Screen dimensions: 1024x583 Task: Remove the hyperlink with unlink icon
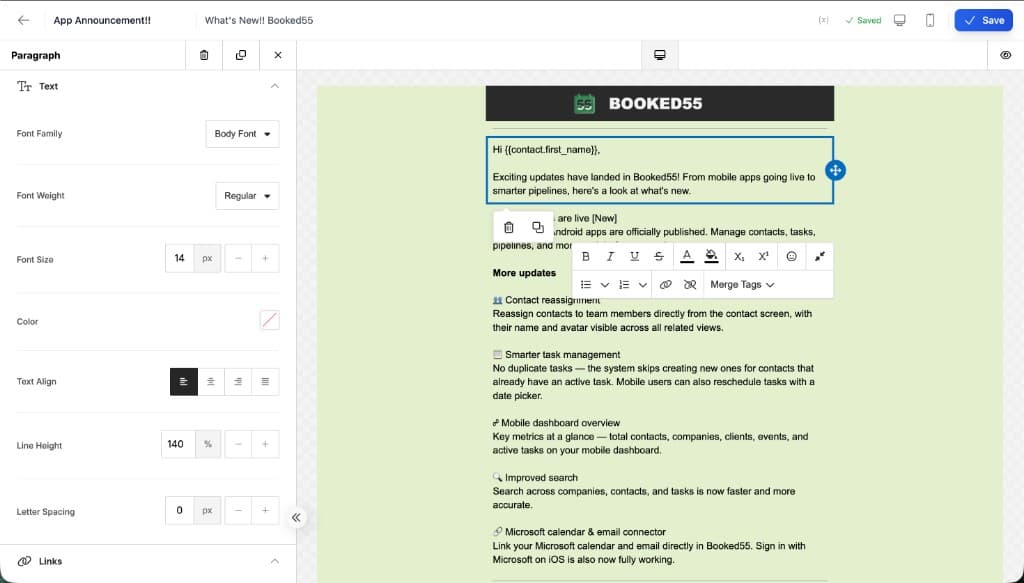pyautogui.click(x=690, y=285)
